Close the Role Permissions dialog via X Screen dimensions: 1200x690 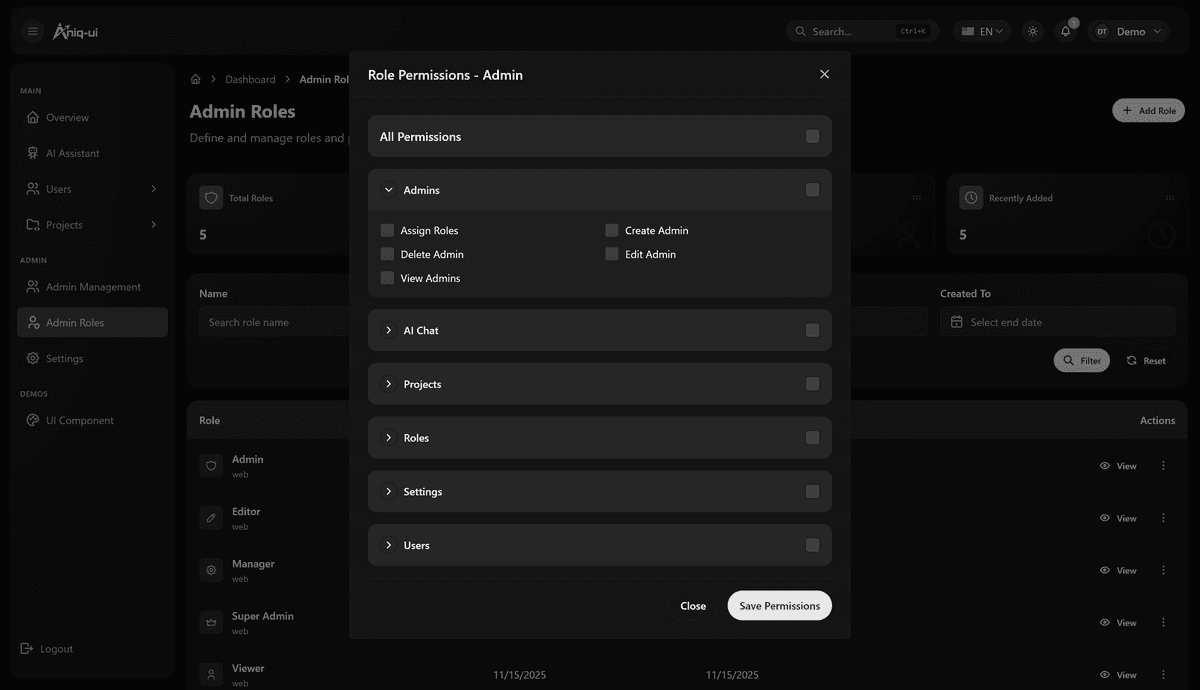coord(824,74)
